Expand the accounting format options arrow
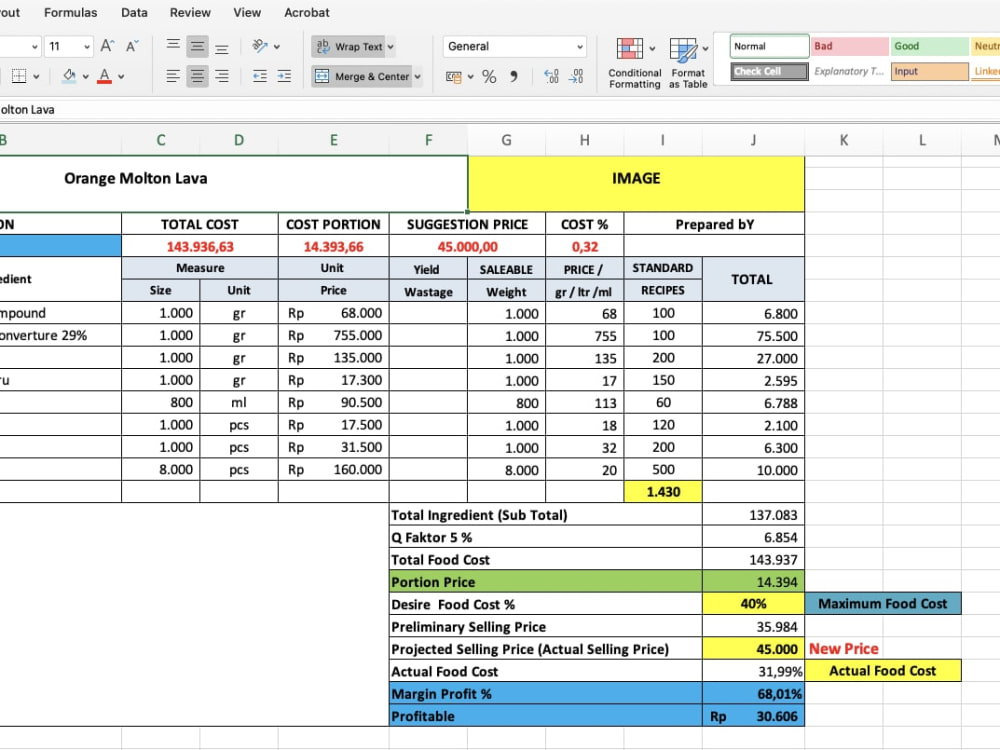The height and width of the screenshot is (750, 1000). pos(471,77)
